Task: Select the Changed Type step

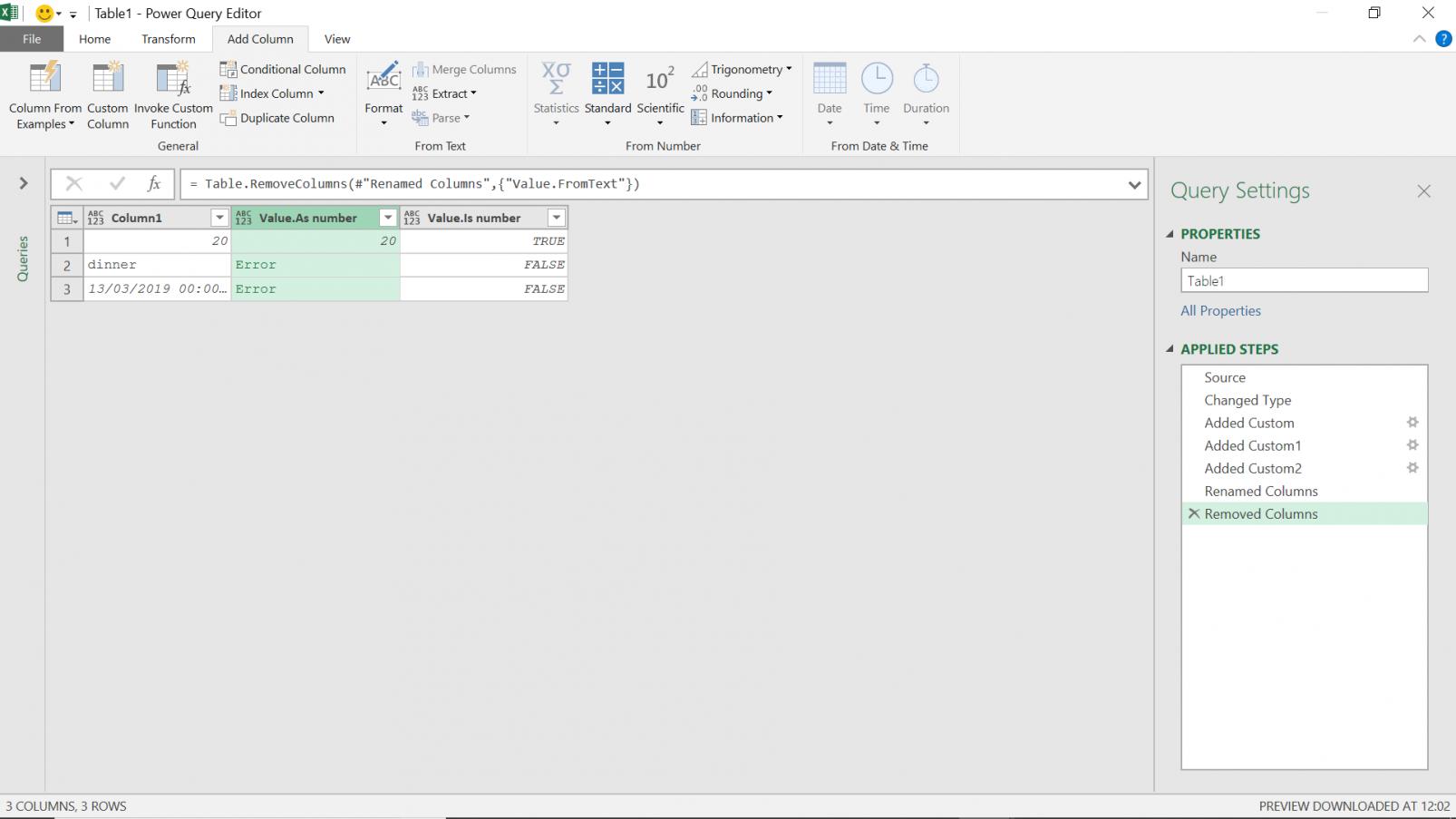Action: 1305,400
